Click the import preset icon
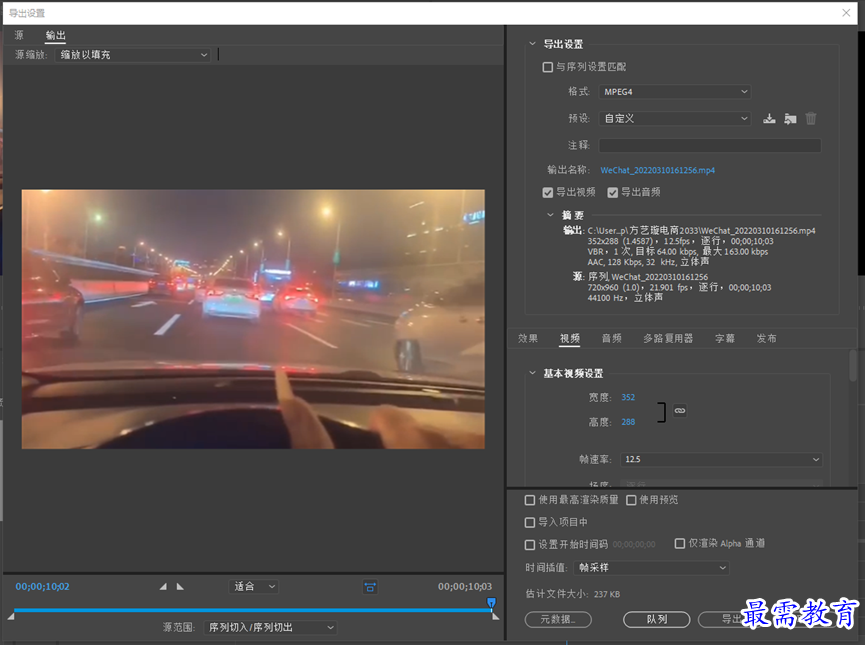Screen dimensions: 865x645 point(790,119)
